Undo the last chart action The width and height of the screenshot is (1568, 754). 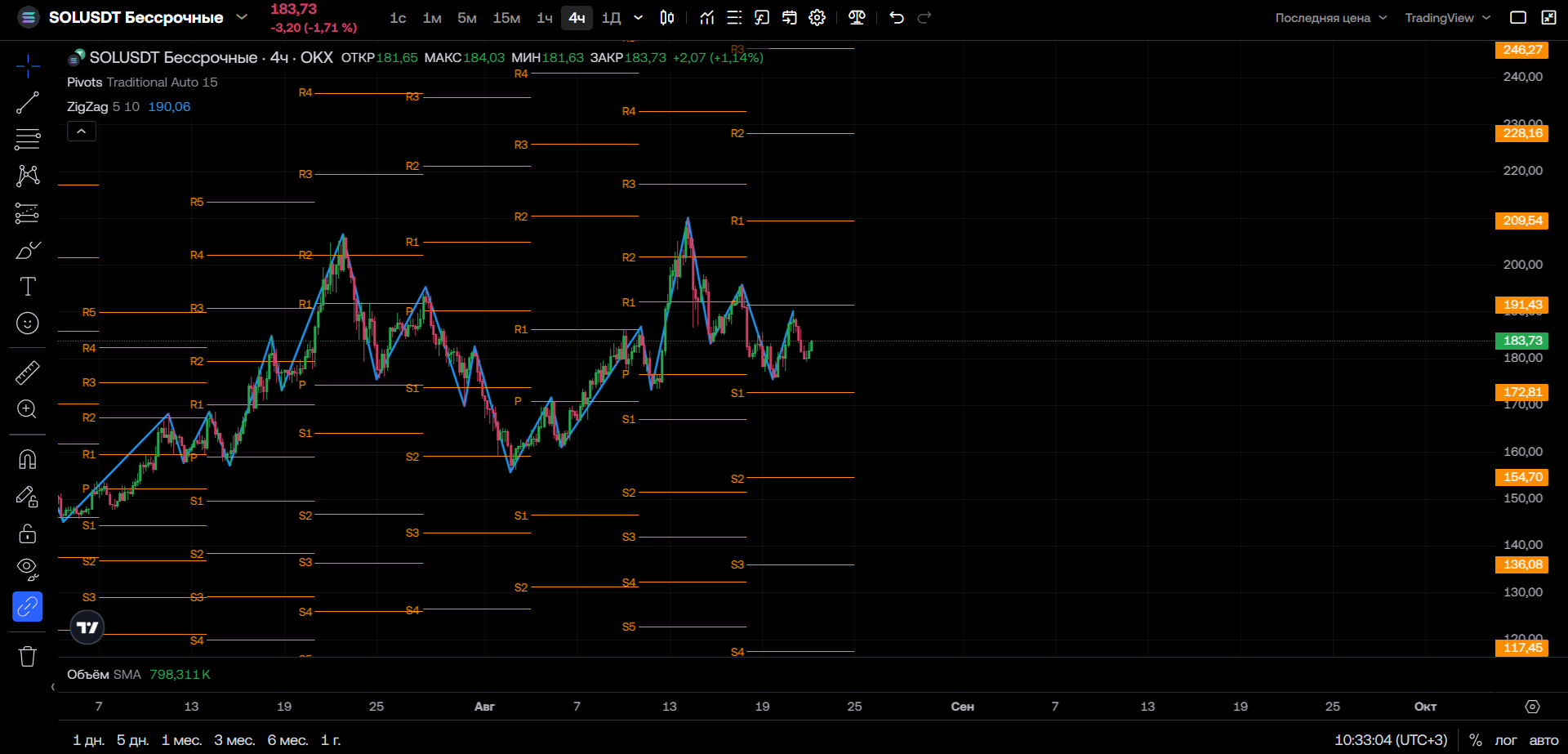(897, 18)
